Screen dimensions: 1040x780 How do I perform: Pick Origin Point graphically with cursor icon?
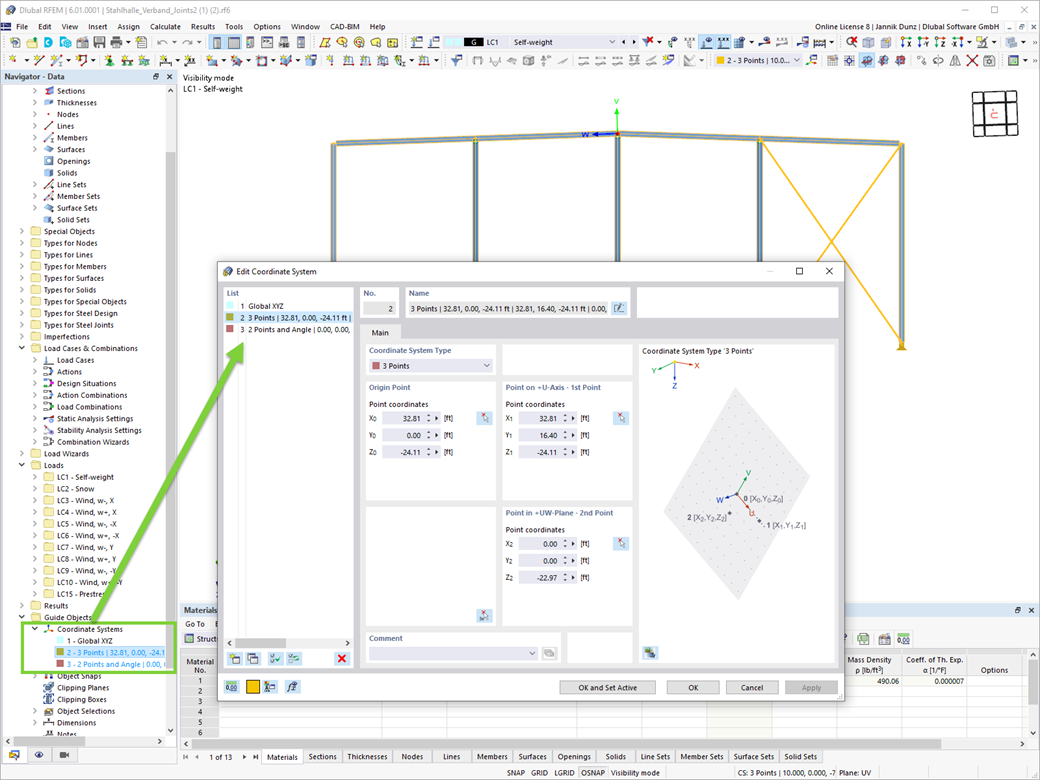[484, 418]
